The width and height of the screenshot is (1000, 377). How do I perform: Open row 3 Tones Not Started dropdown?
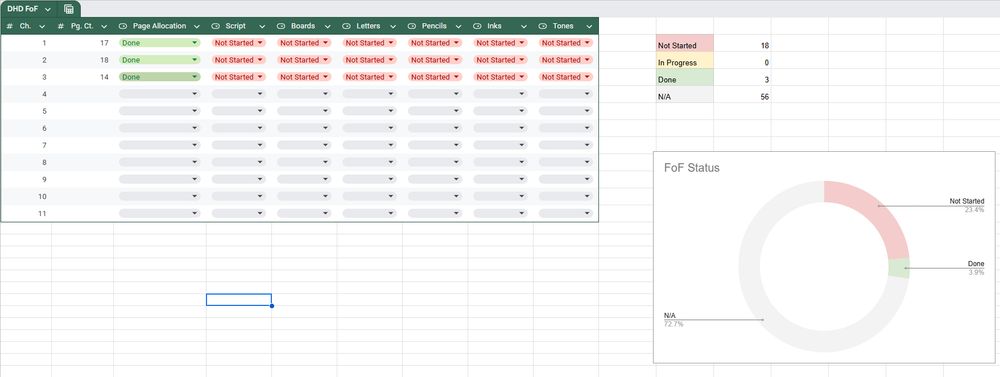pyautogui.click(x=566, y=77)
